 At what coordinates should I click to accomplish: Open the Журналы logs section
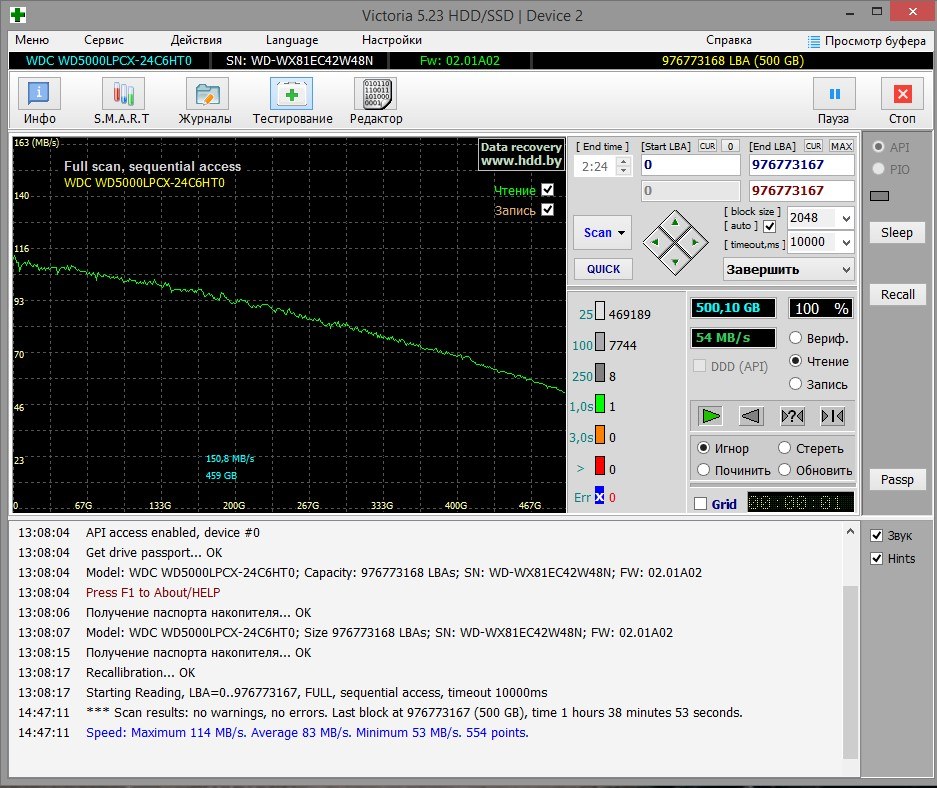click(206, 94)
